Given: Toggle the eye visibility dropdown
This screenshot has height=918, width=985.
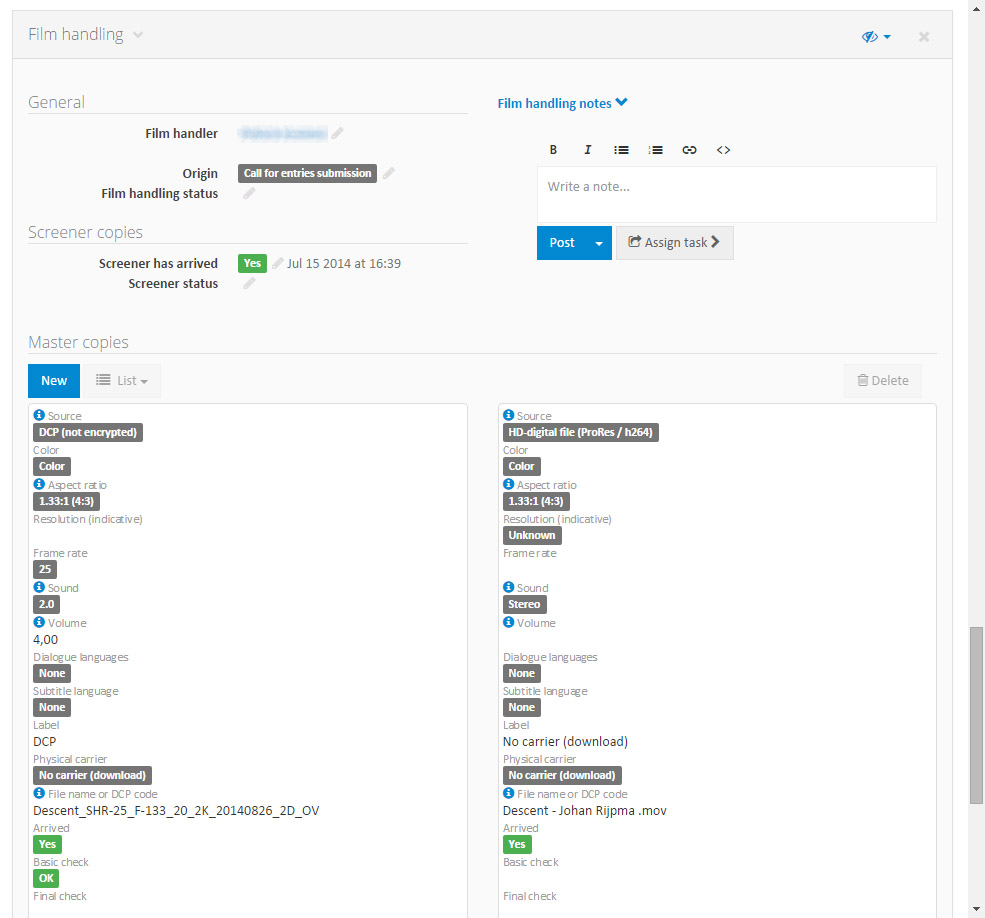Looking at the screenshot, I should 876,36.
